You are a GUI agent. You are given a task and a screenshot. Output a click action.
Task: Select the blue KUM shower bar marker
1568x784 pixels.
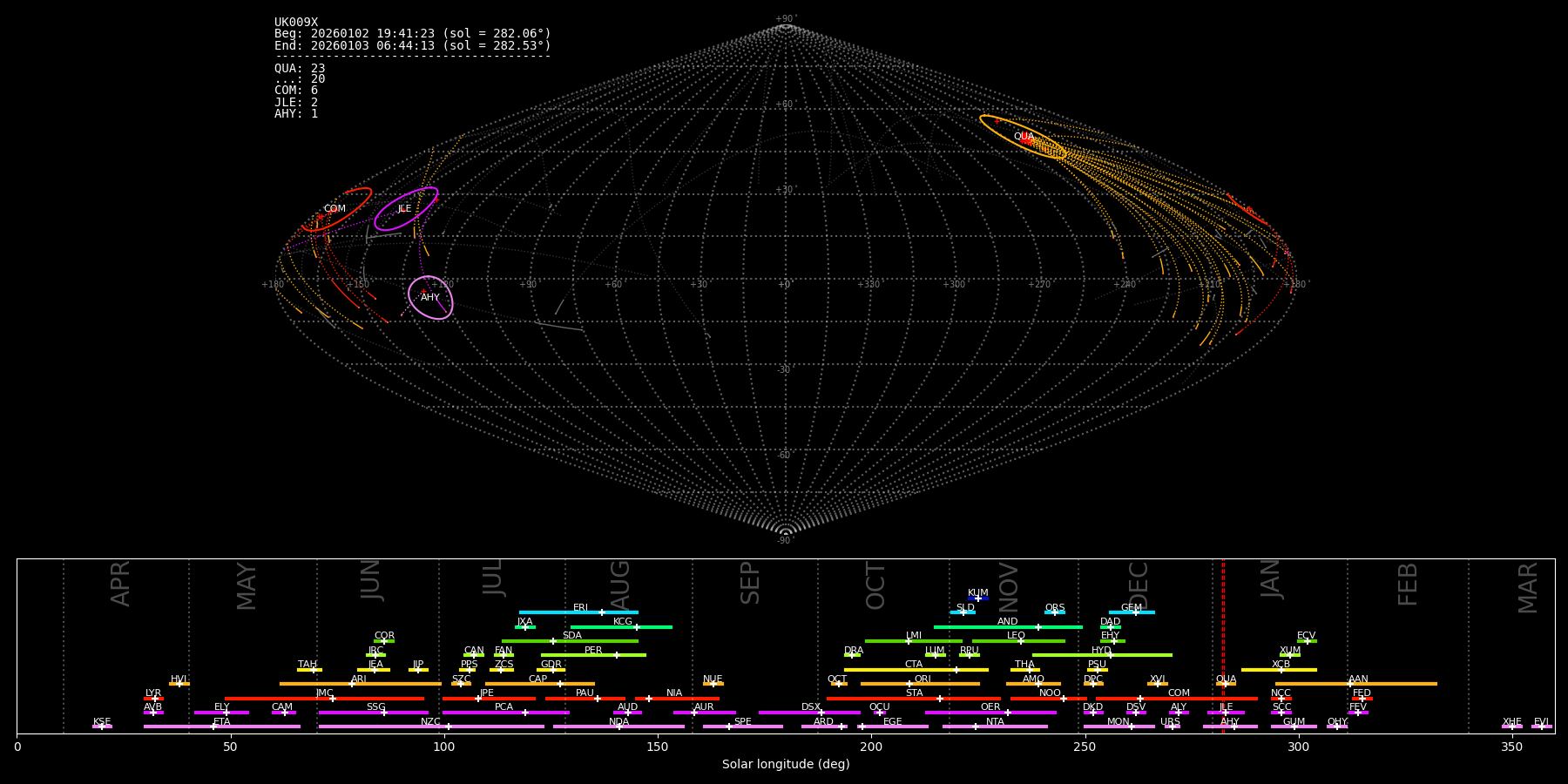pyautogui.click(x=978, y=598)
